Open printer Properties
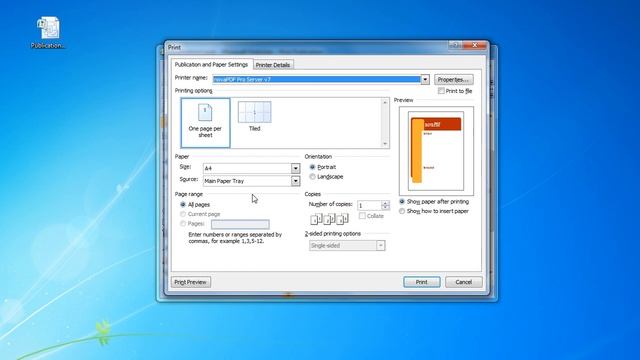 point(453,80)
